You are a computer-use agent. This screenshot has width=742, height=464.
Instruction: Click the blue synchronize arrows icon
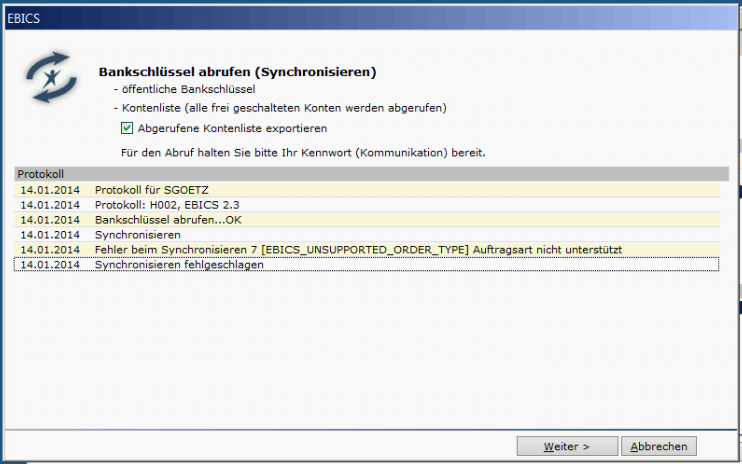tap(51, 77)
